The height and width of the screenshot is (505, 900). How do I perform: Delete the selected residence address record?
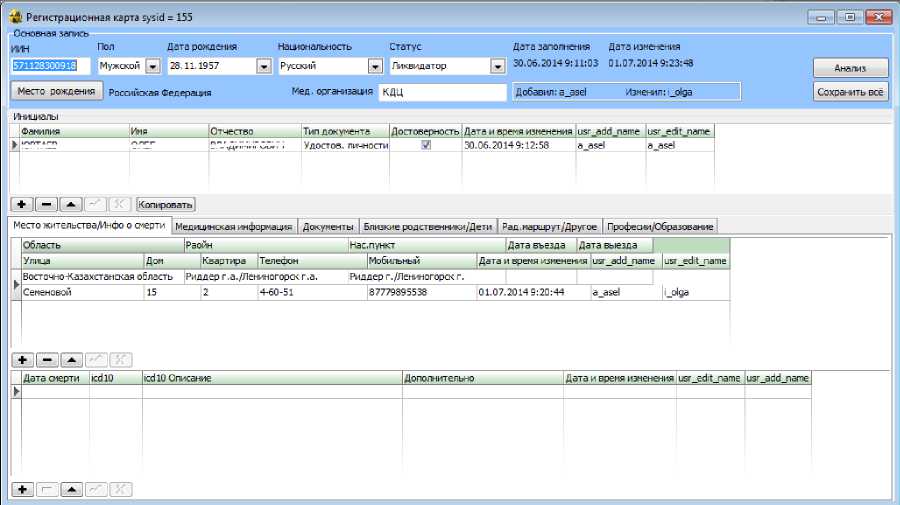(x=46, y=358)
